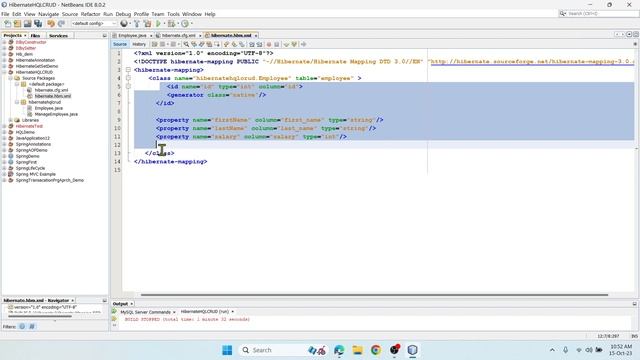This screenshot has height=360, width=640.
Task: Click the Redo toolbar icon
Action: click(61, 24)
